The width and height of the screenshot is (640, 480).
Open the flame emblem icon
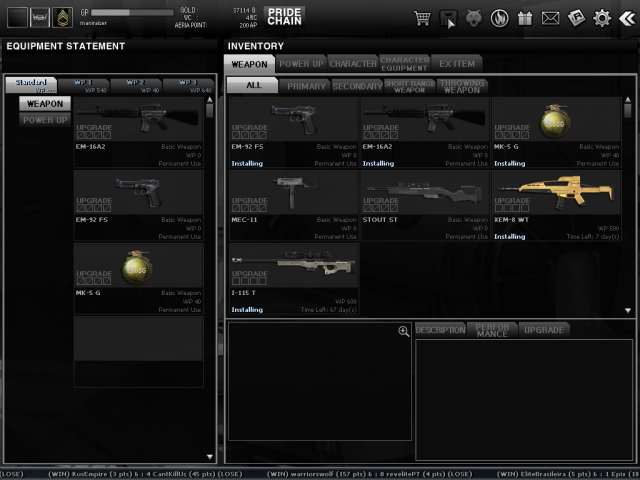500,18
